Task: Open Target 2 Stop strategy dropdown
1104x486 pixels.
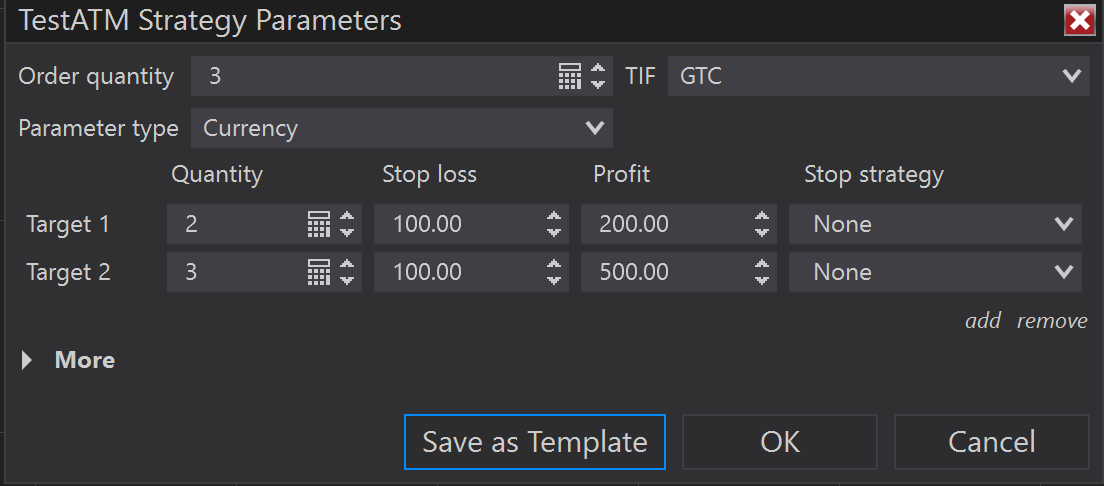Action: click(935, 272)
